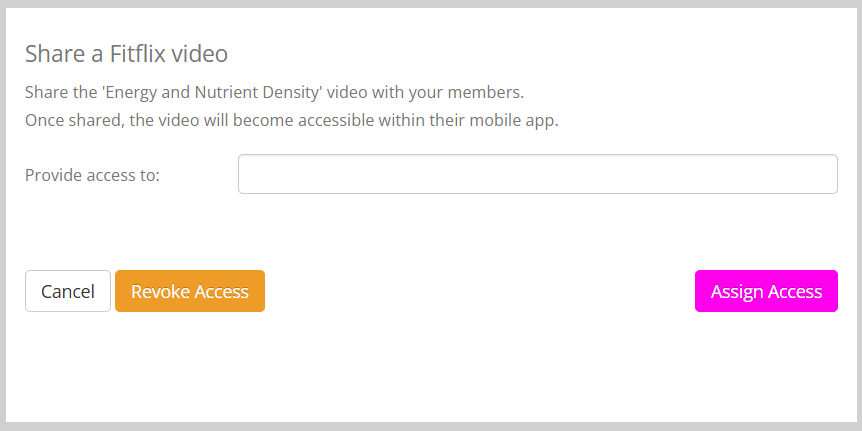
Task: Revoke members' access to the video
Action: click(190, 291)
